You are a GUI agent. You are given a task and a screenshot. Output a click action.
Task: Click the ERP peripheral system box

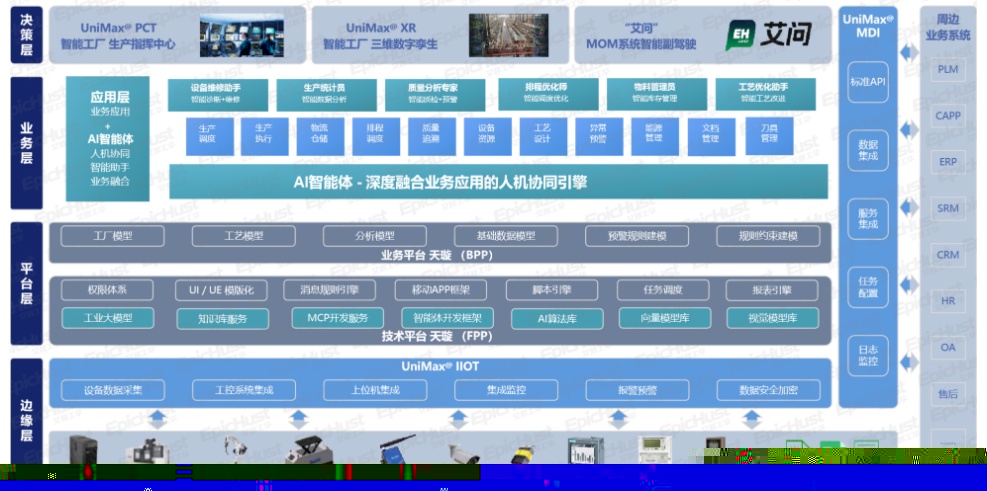pyautogui.click(x=947, y=162)
